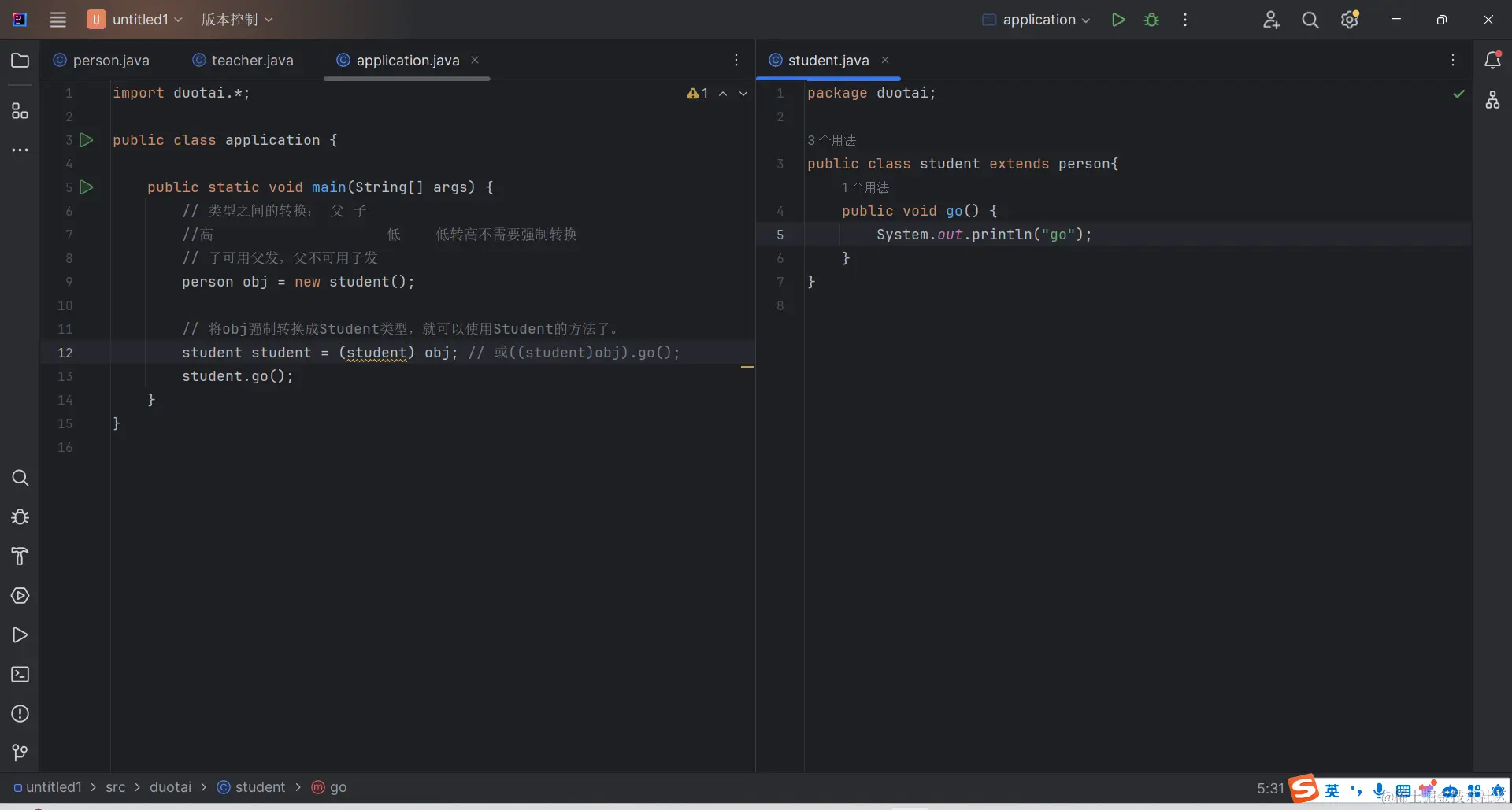Open the hierarchy tool window on right

click(x=1492, y=100)
